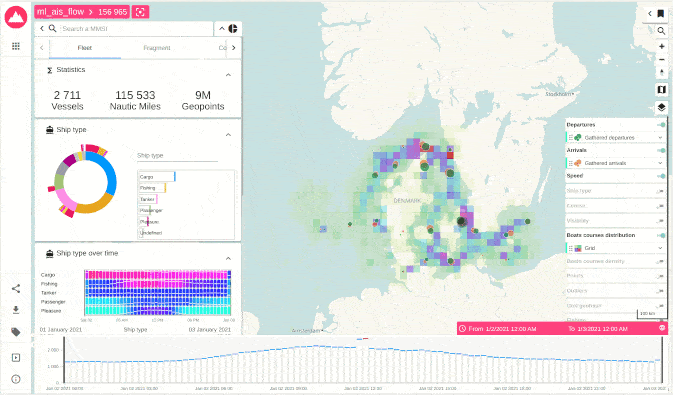This screenshot has width=673, height=395.
Task: Toggle off the Departures layer
Action: click(x=661, y=125)
